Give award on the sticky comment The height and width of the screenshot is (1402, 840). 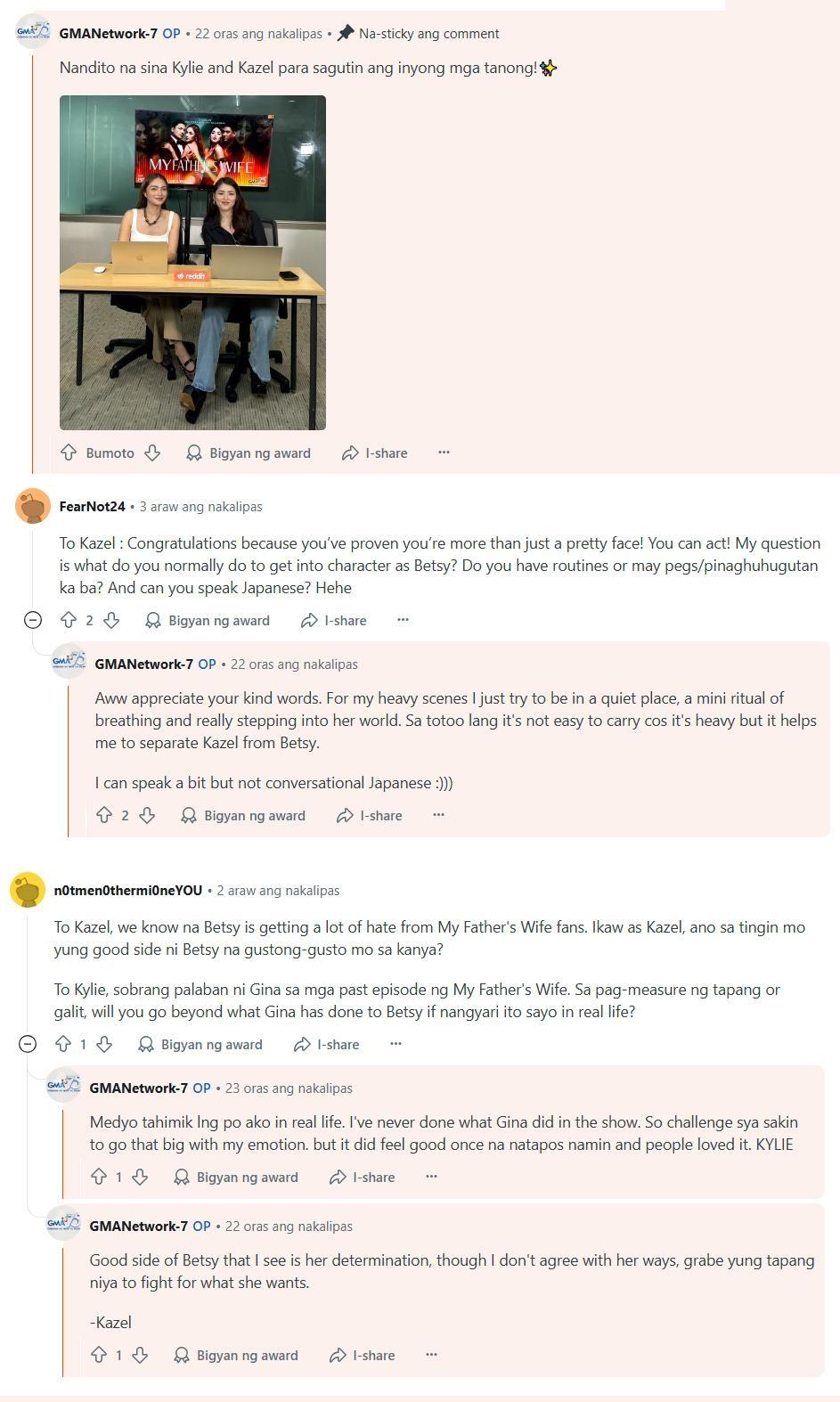pos(249,452)
